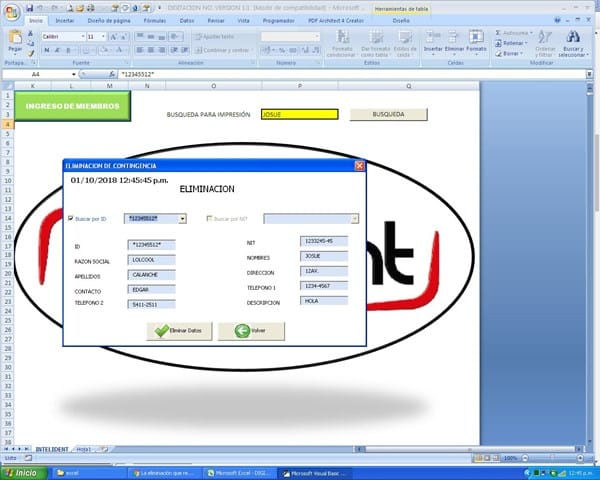
Task: Click the center alignment icon
Action: (151, 50)
